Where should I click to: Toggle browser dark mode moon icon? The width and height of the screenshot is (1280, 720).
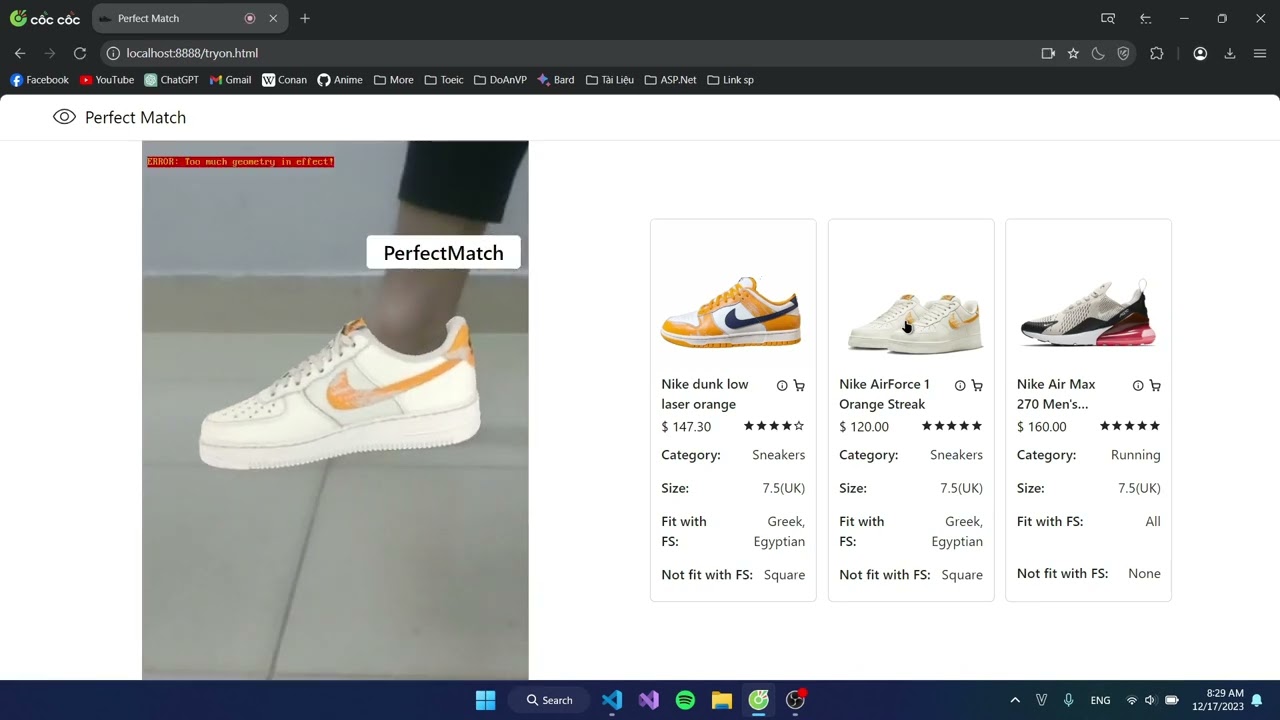(1098, 53)
